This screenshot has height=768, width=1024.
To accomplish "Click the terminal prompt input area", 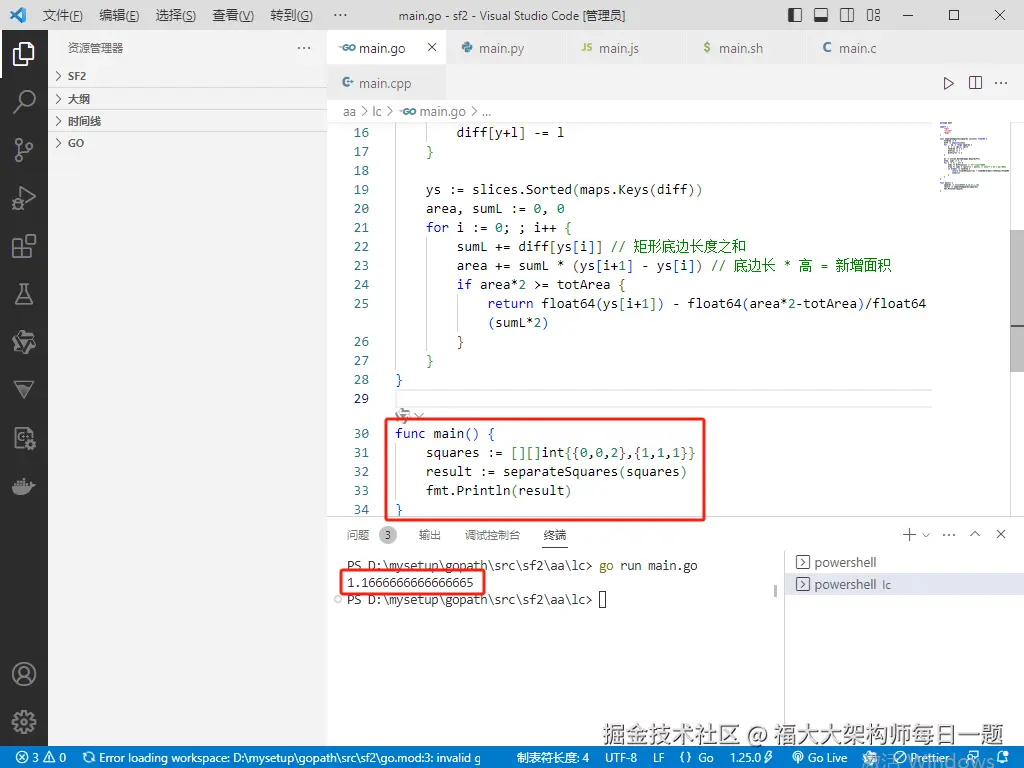I will (602, 600).
